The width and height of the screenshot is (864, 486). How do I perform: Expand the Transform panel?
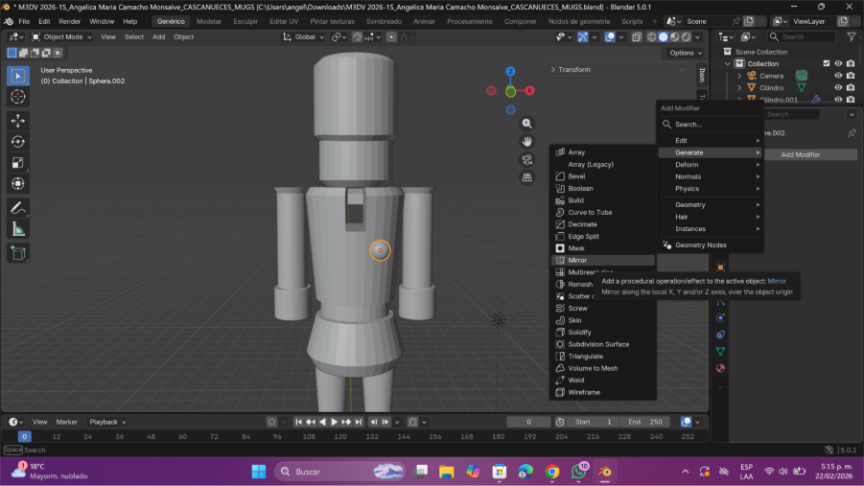click(x=574, y=70)
